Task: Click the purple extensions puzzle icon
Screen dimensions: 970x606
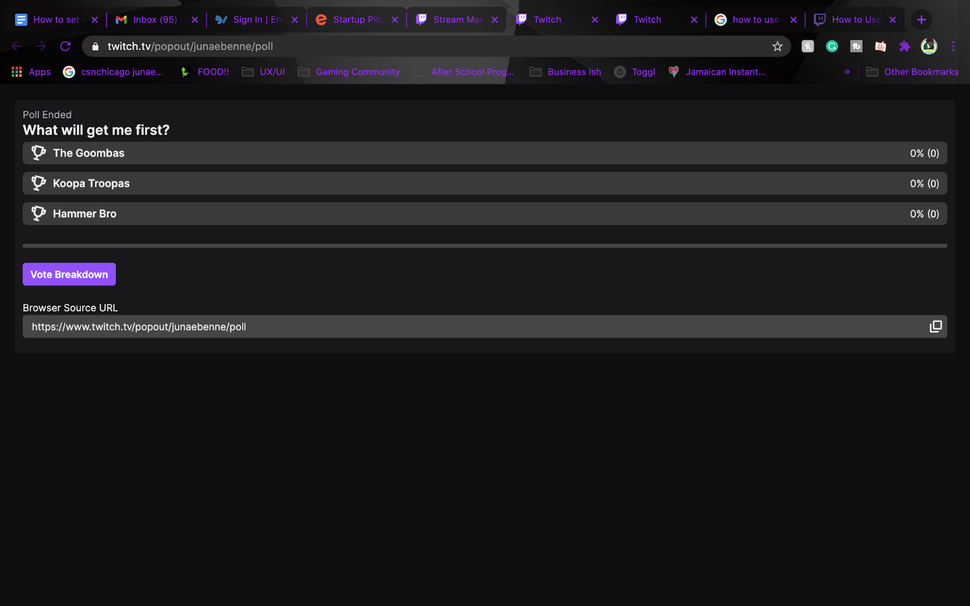Action: click(904, 46)
